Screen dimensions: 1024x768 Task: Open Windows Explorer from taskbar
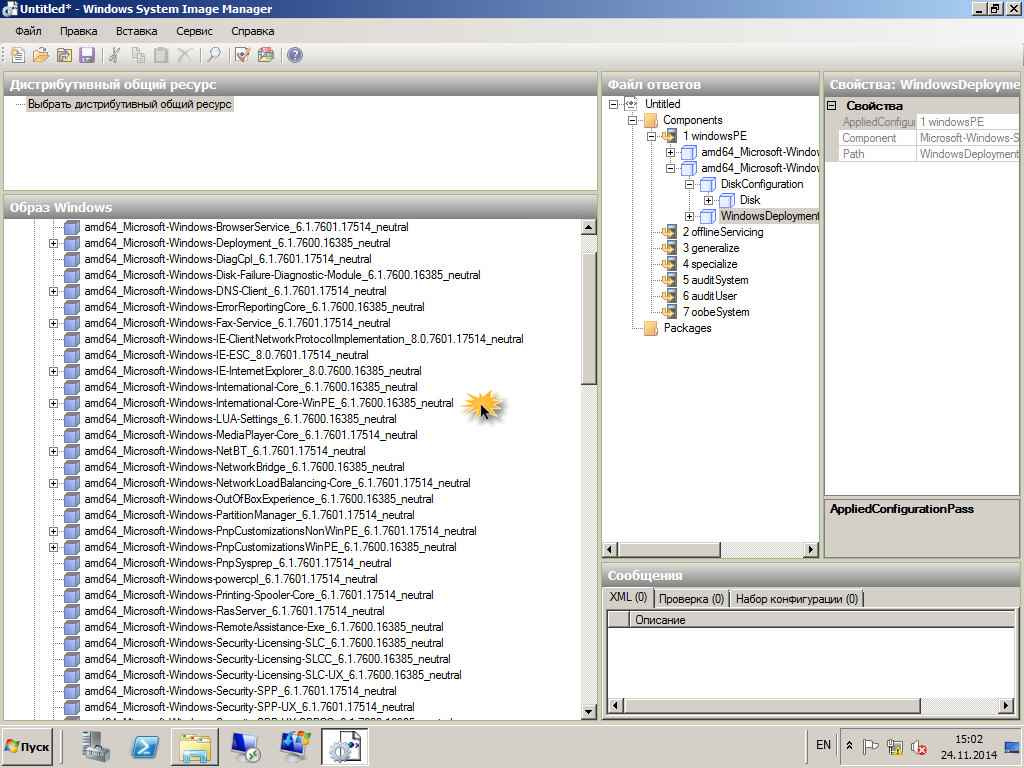coord(195,746)
